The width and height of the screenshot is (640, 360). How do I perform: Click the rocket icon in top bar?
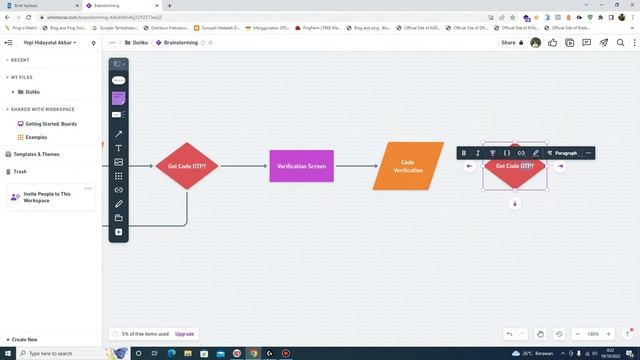[604, 42]
